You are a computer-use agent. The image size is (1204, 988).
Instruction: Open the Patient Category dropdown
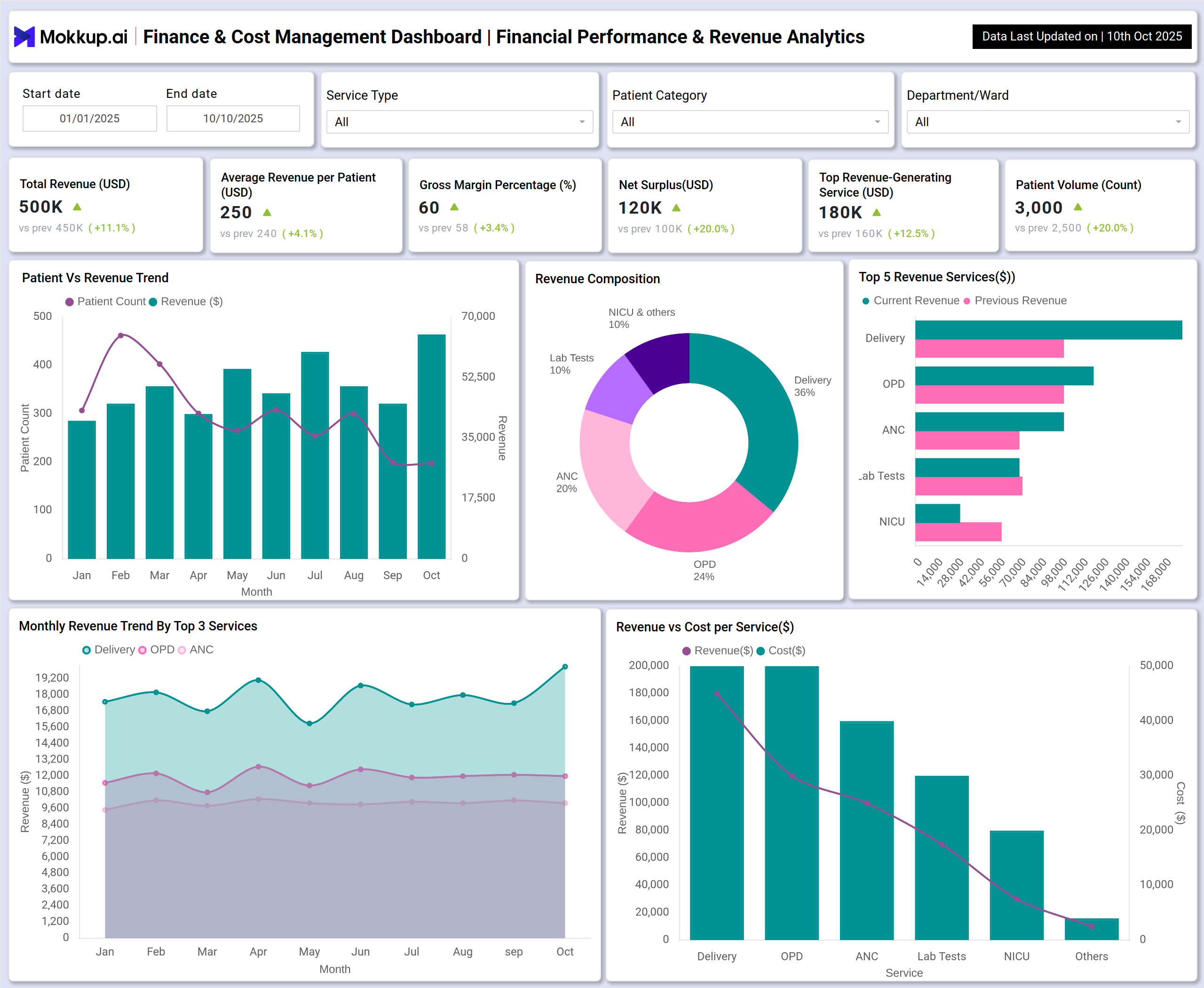pyautogui.click(x=750, y=122)
